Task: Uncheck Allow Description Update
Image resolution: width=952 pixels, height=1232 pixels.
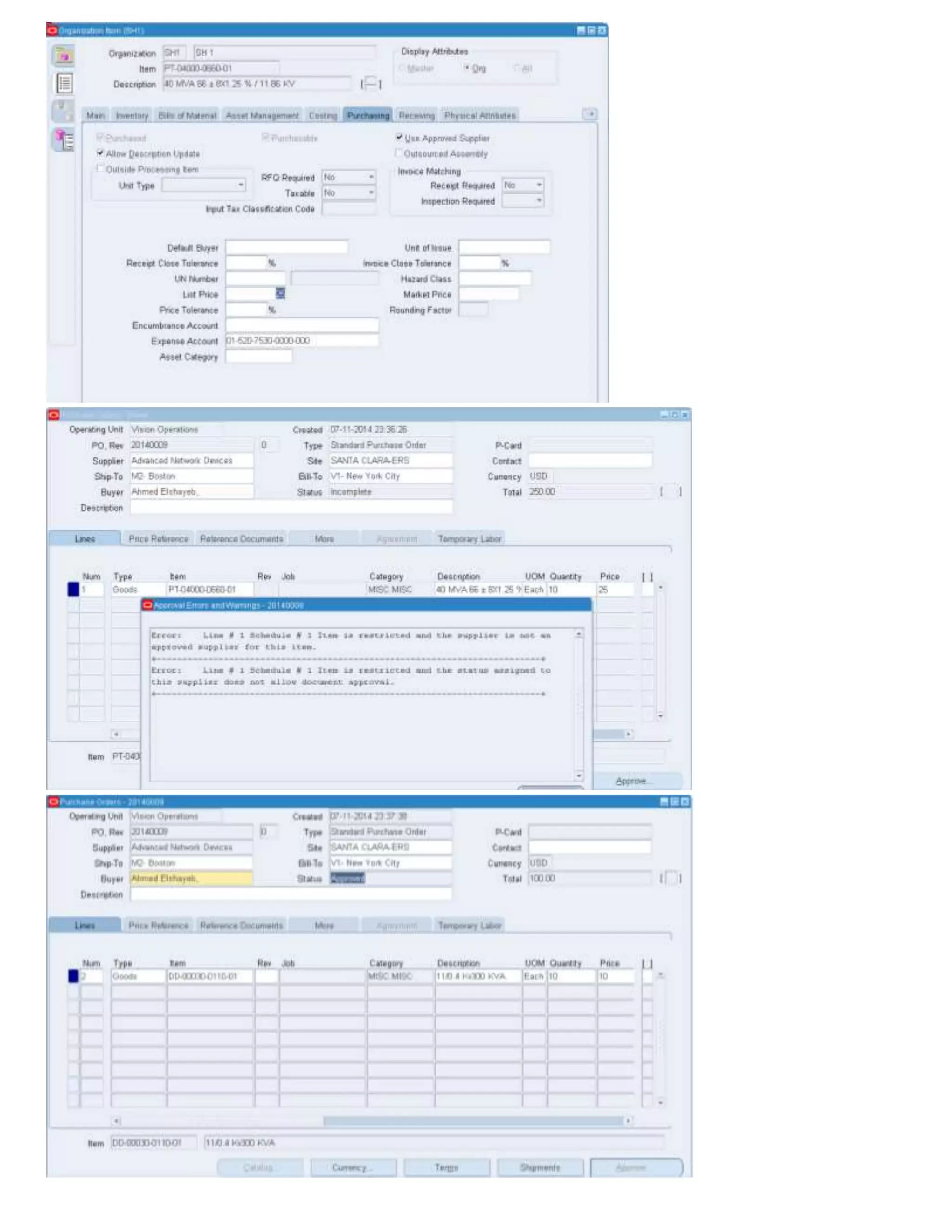Action: (100, 153)
